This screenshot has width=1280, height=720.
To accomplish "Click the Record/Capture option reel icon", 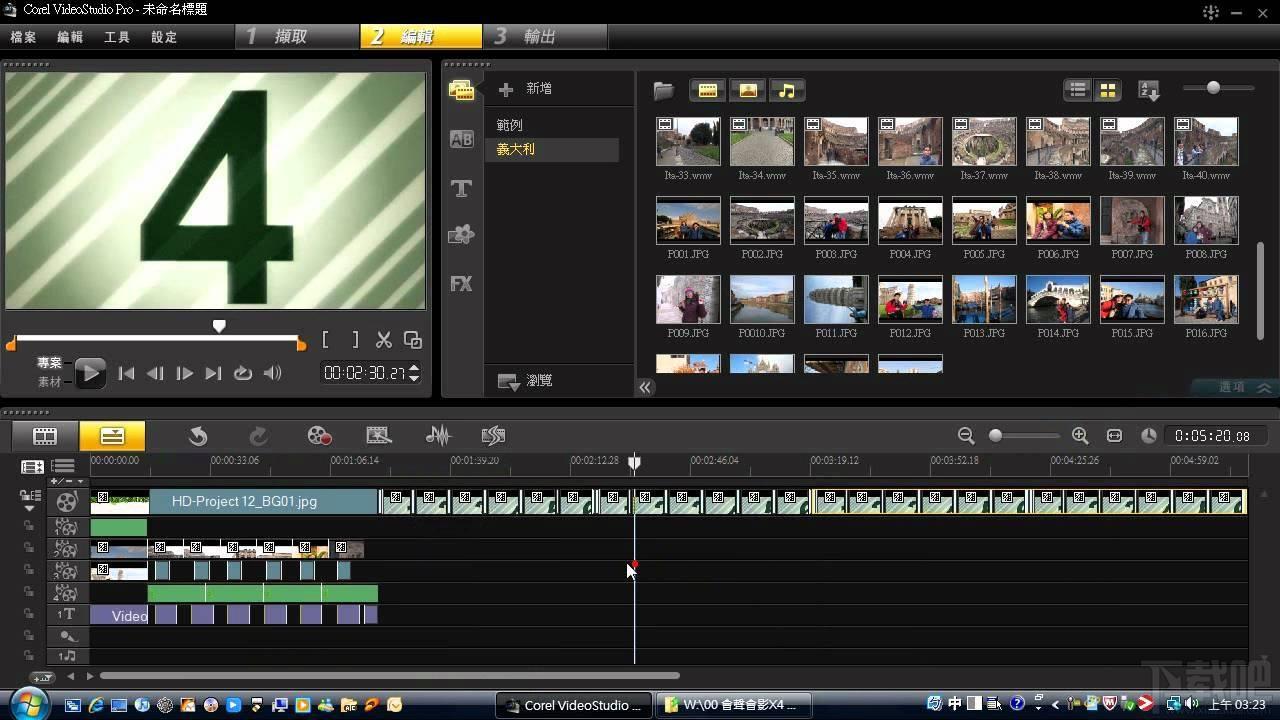I will click(x=319, y=435).
